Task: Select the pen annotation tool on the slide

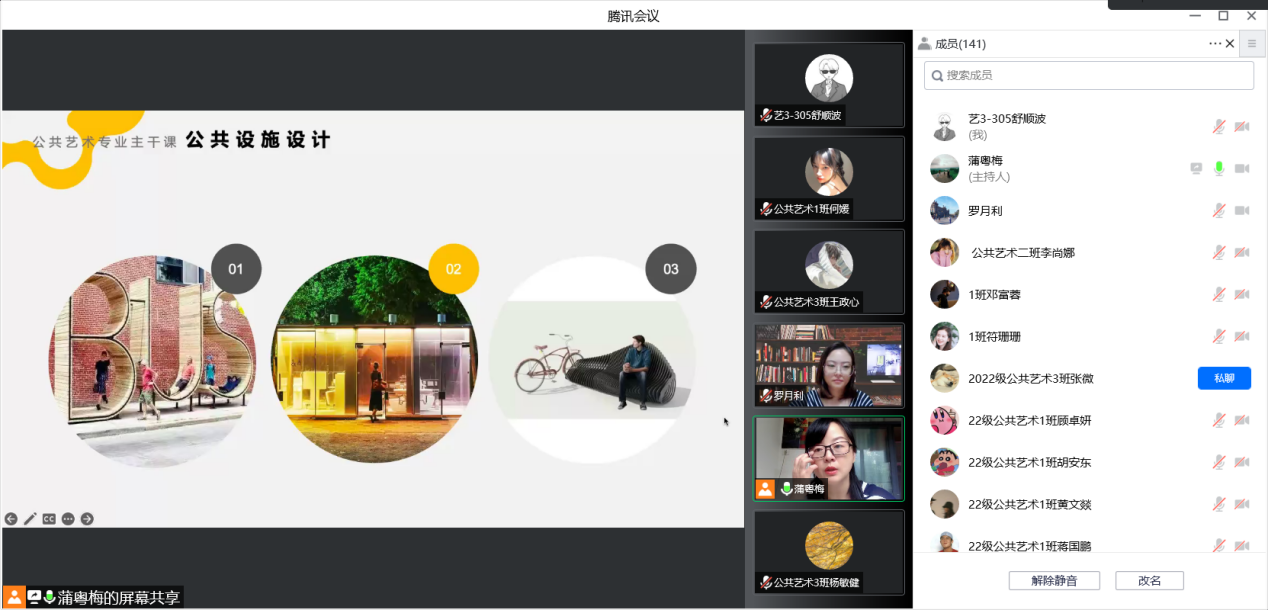Action: (x=30, y=518)
